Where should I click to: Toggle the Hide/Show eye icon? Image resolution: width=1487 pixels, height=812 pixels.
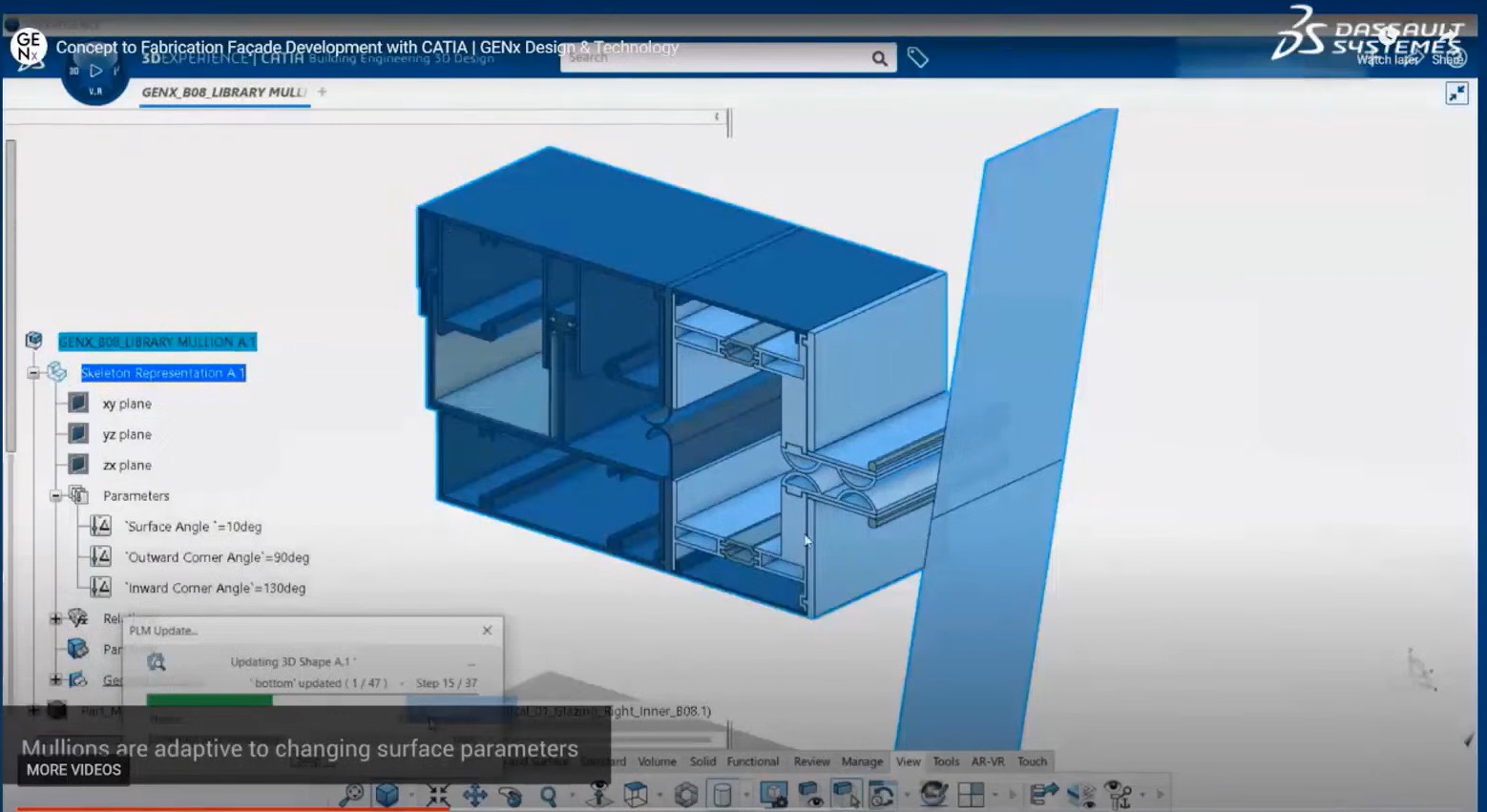coord(808,792)
